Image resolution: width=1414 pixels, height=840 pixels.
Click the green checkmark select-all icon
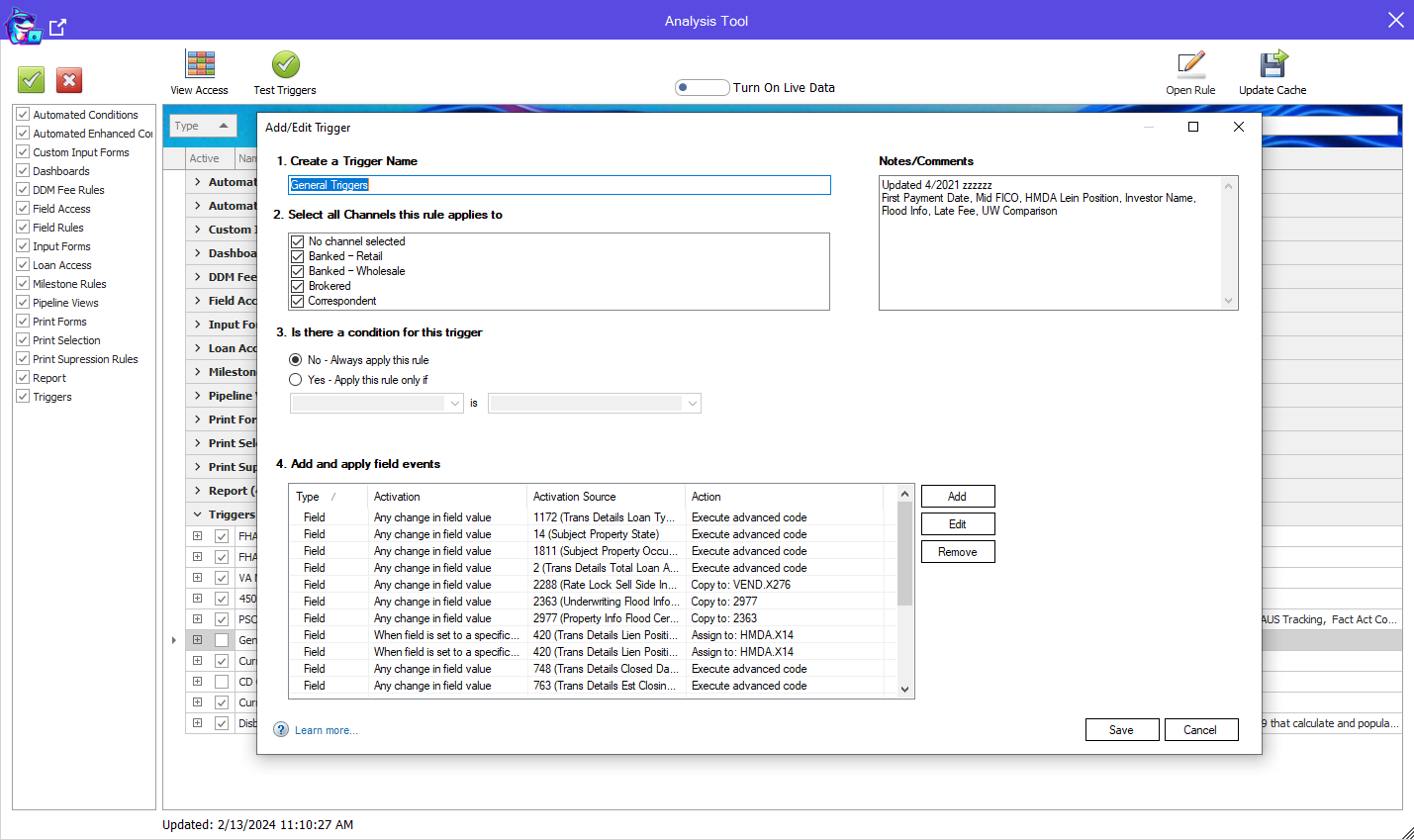[x=32, y=80]
